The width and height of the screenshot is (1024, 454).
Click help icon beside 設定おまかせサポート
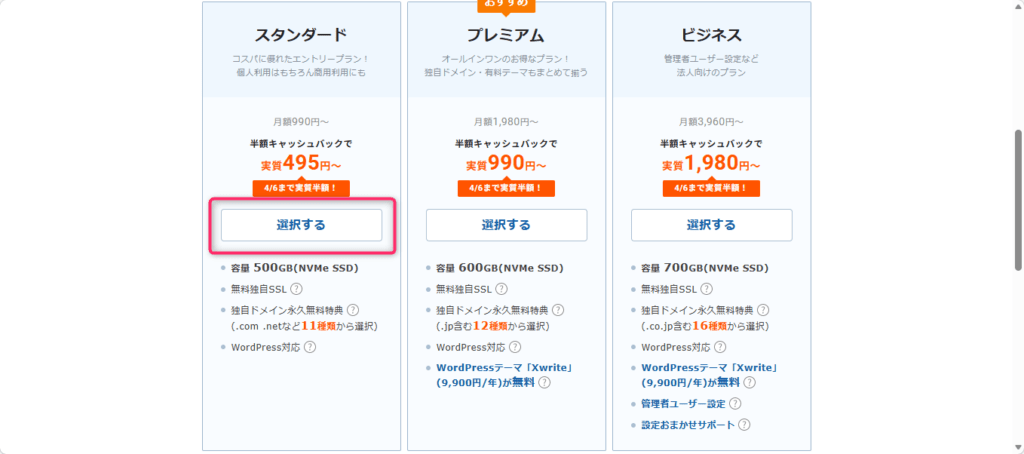pyautogui.click(x=742, y=425)
